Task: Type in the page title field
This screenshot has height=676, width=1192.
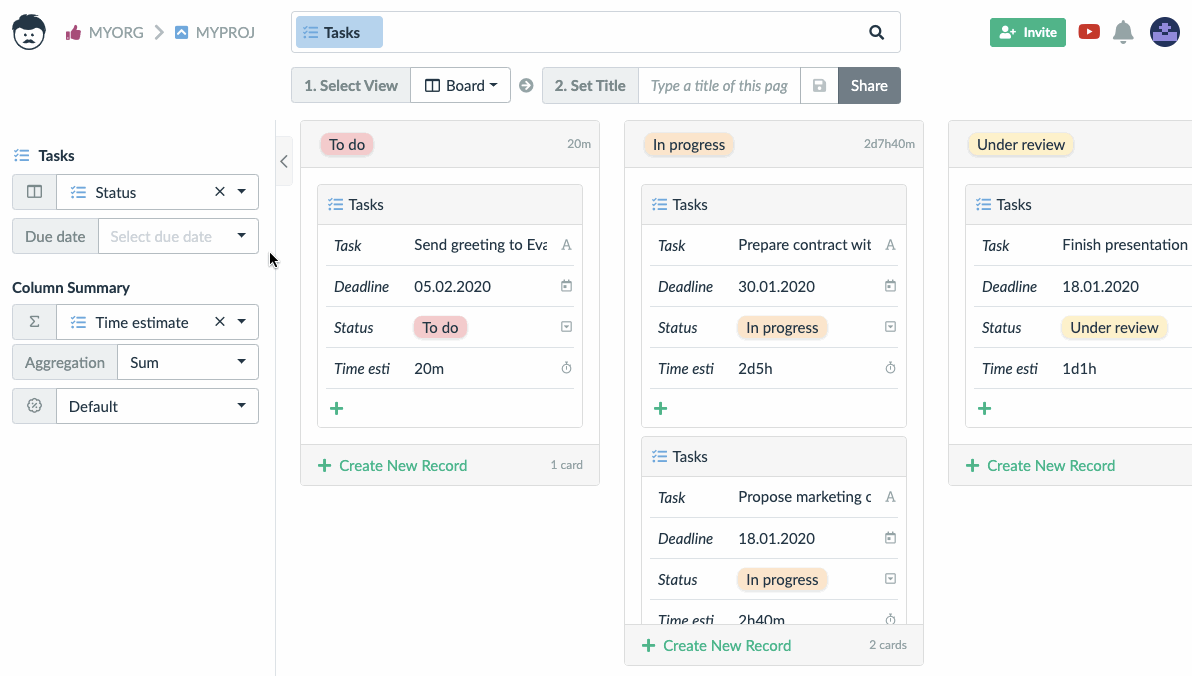Action: pos(719,86)
